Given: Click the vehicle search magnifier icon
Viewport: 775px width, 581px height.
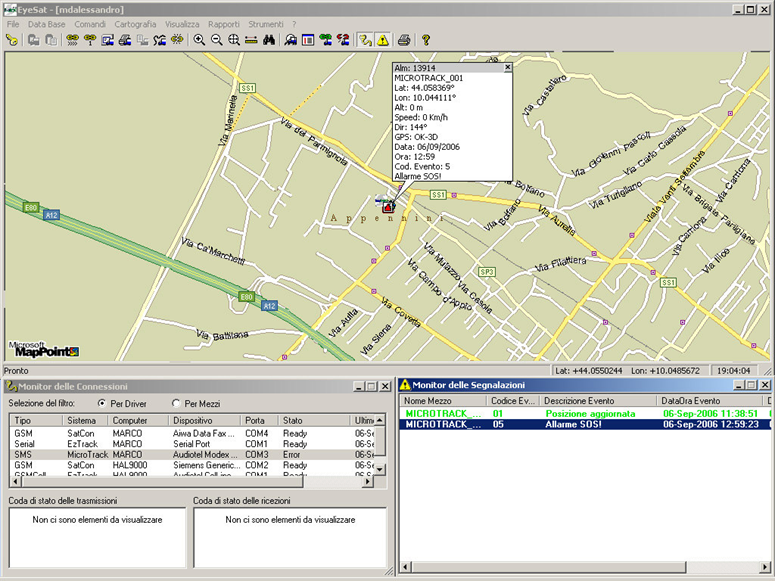Looking at the screenshot, I should tap(291, 40).
